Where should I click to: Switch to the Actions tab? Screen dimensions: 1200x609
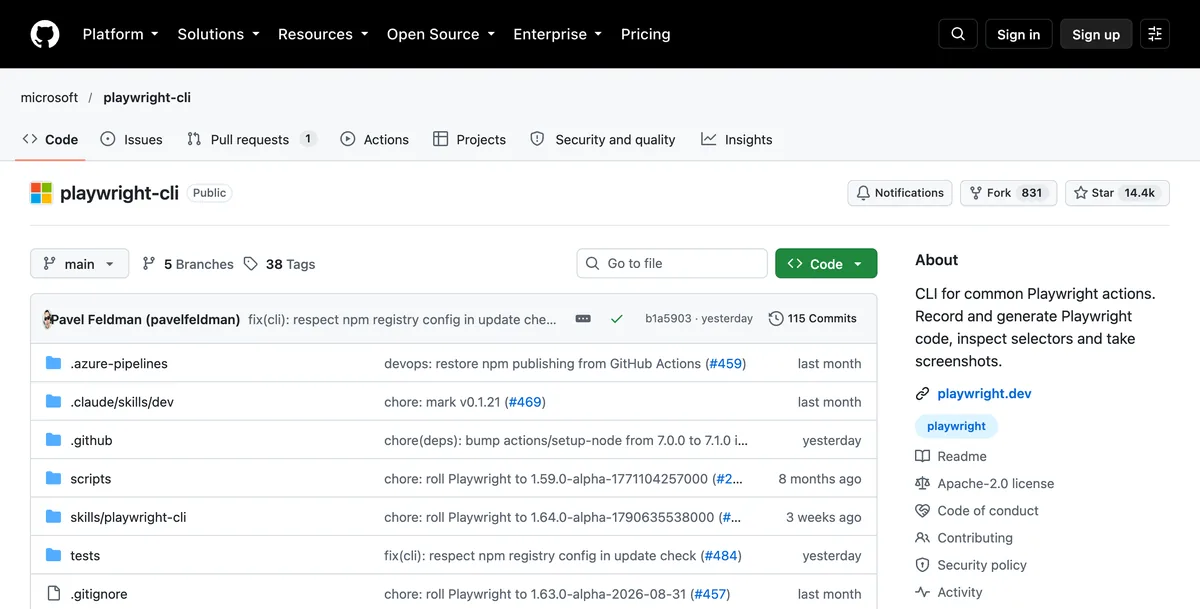(374, 140)
